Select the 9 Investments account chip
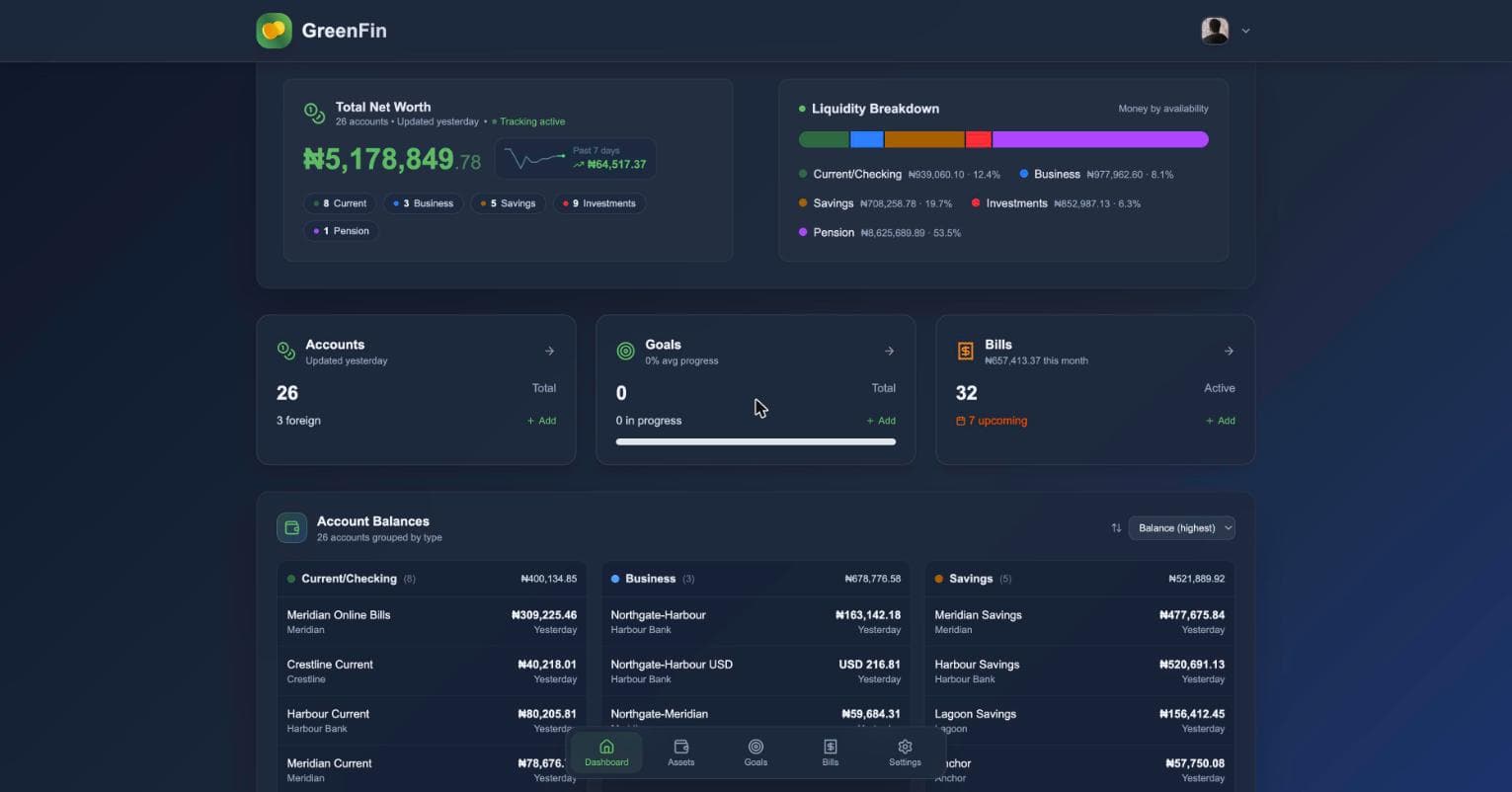The width and height of the screenshot is (1512, 792). (598, 203)
